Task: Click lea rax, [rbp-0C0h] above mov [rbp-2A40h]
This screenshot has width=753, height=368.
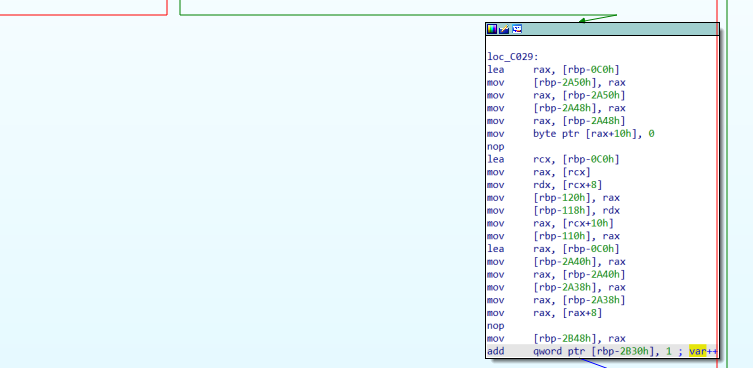Action: click(553, 249)
